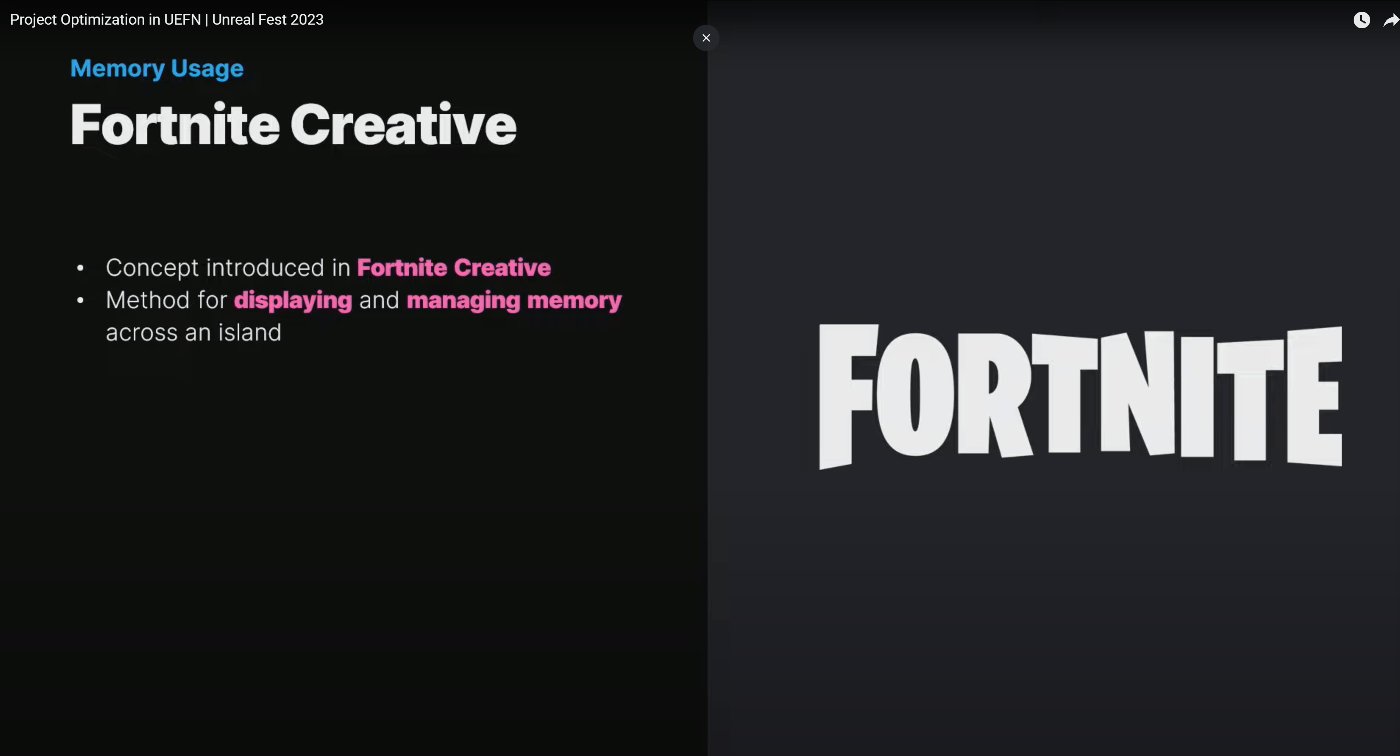This screenshot has height=756, width=1400.
Task: Click the 'Fortnite Creative' slide title
Action: tap(293, 125)
